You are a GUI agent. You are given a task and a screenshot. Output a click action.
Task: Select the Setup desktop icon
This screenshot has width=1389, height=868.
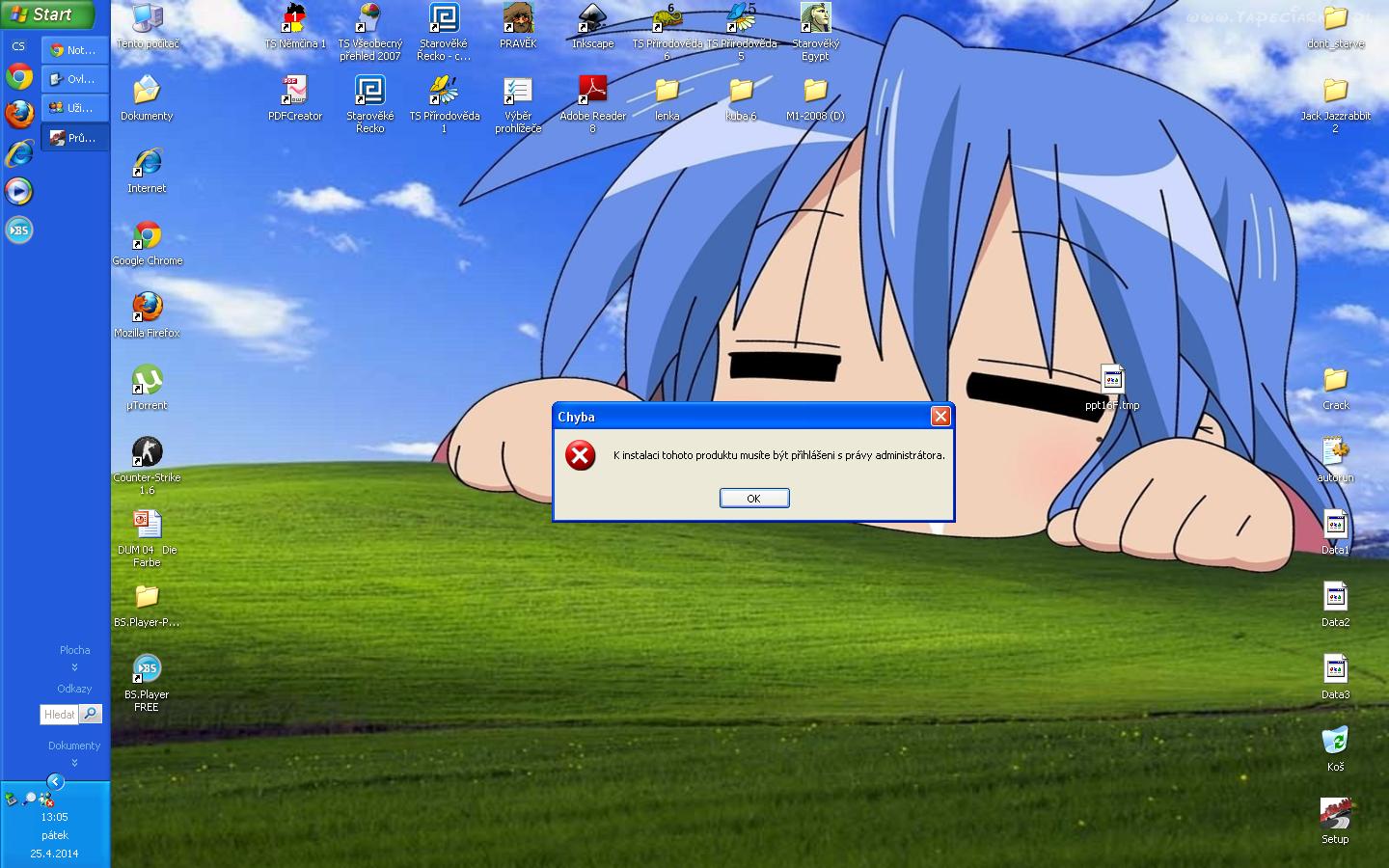pyautogui.click(x=1335, y=822)
